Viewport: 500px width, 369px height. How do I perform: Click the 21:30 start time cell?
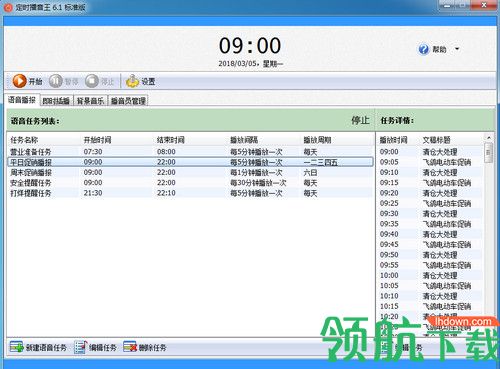(x=93, y=193)
